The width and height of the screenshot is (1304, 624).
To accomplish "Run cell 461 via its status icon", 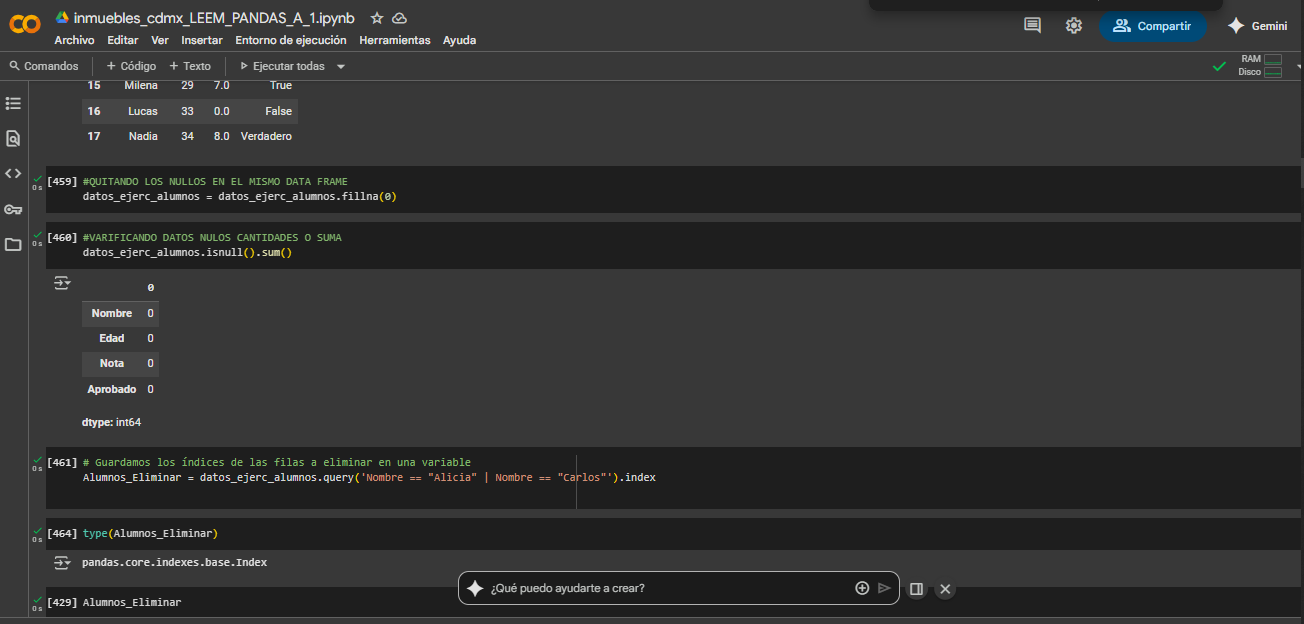I will [37, 463].
